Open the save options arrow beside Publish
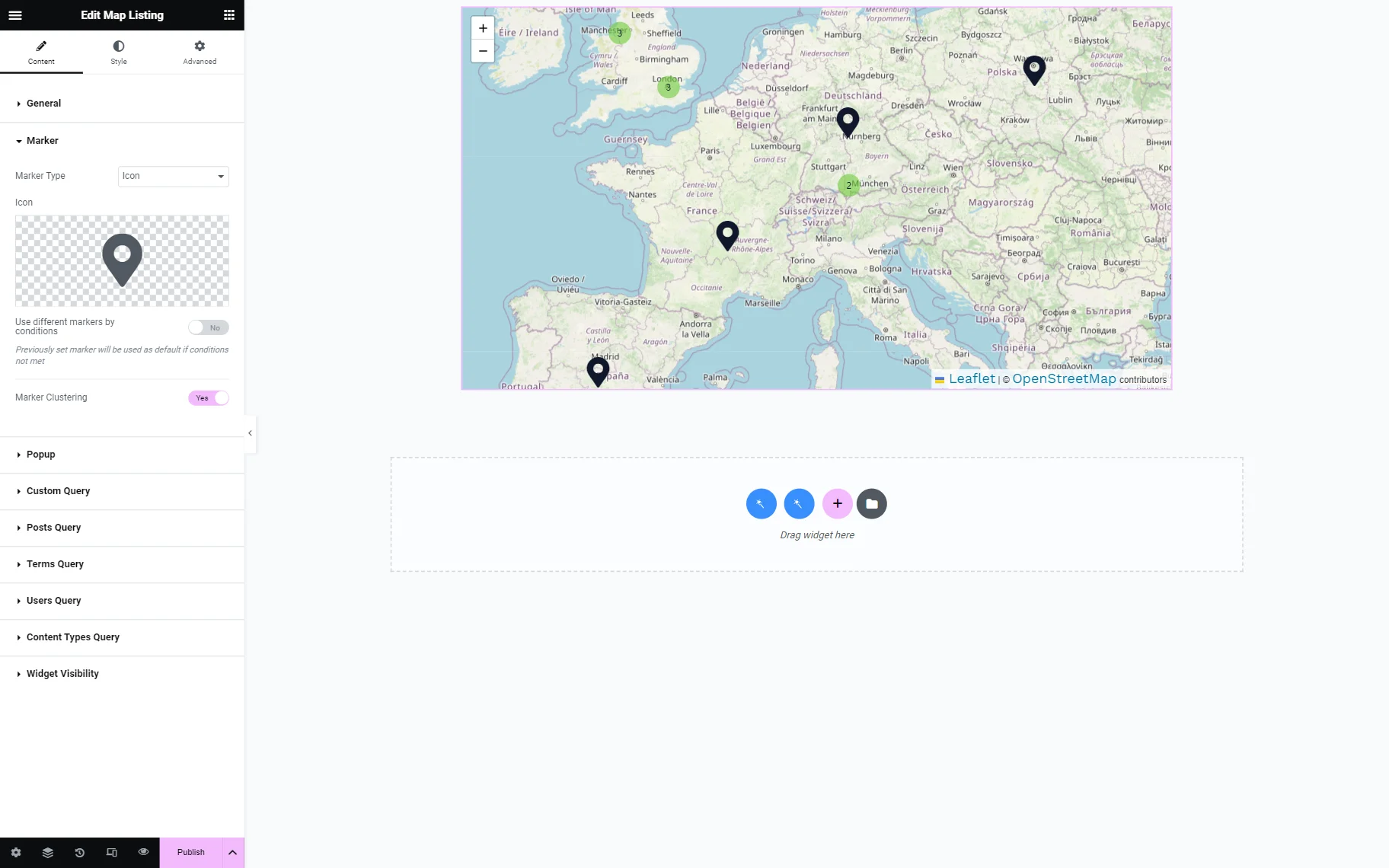 pyautogui.click(x=233, y=853)
